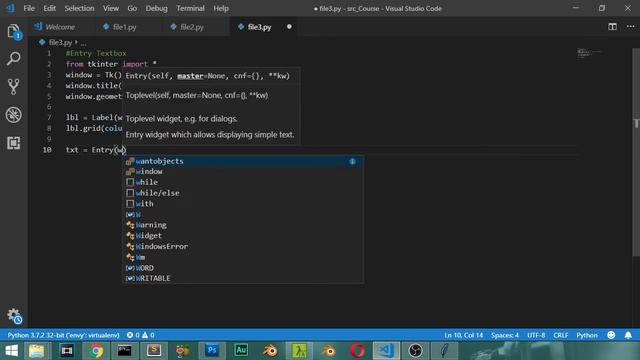
Task: Open the Debug menu
Action: [156, 8]
